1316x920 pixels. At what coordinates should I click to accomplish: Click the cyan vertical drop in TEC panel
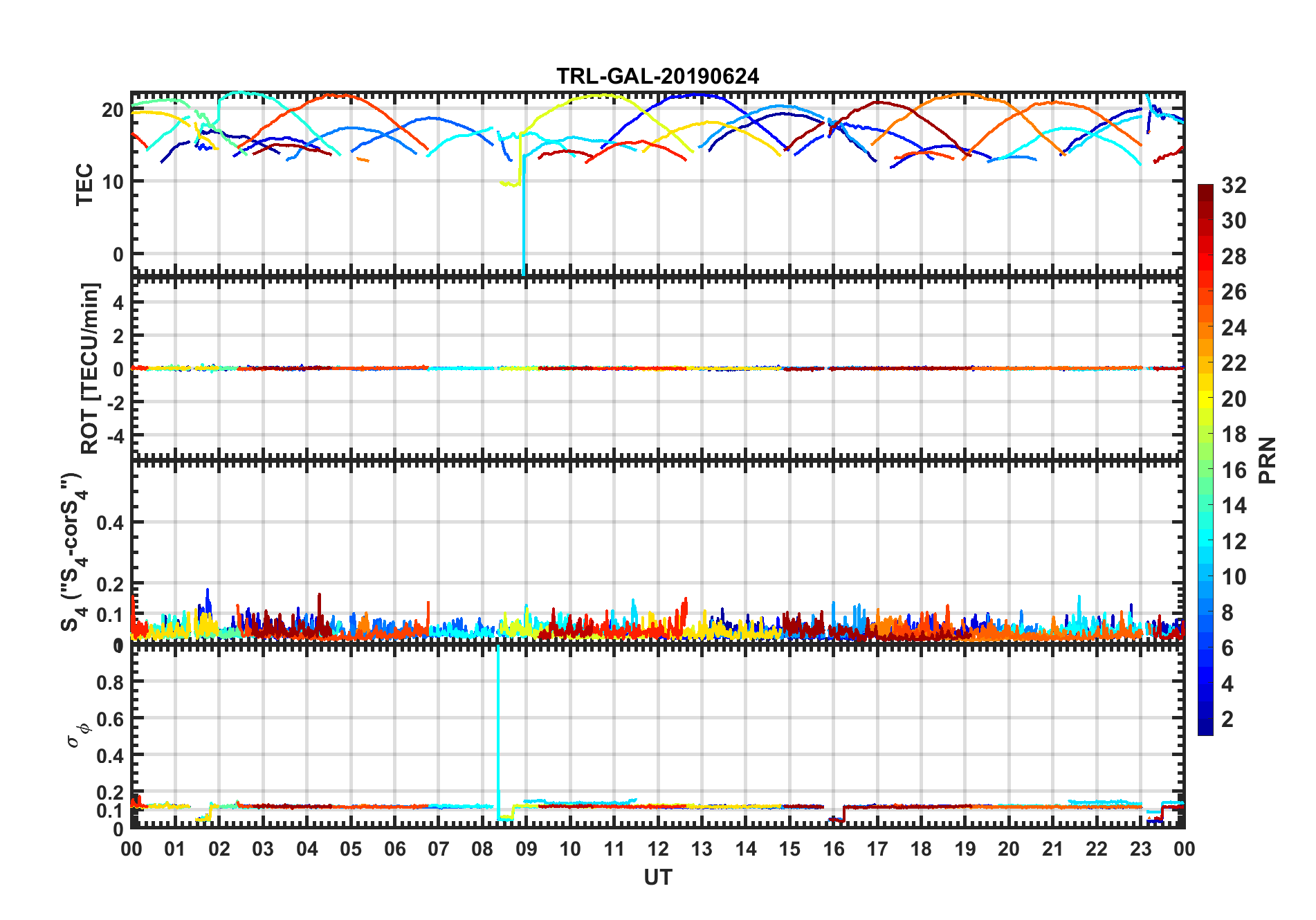[x=524, y=221]
